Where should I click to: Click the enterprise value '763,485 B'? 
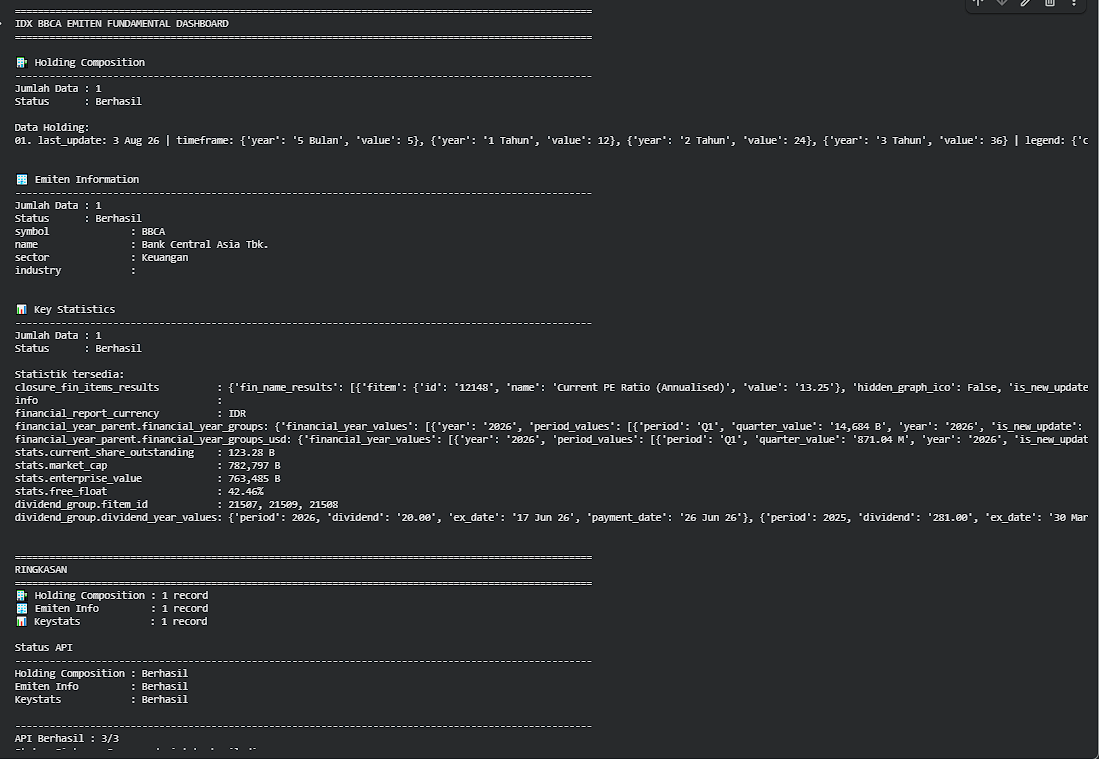coord(254,479)
